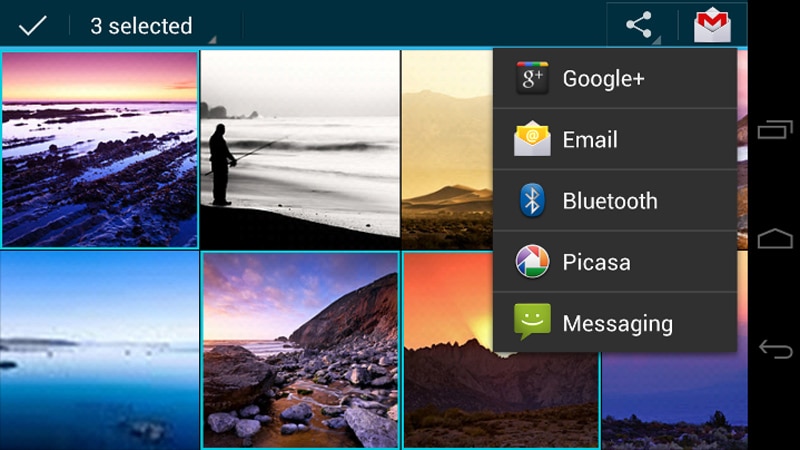
Task: Deselect the rocky shoreline cliff photo
Action: click(300, 350)
